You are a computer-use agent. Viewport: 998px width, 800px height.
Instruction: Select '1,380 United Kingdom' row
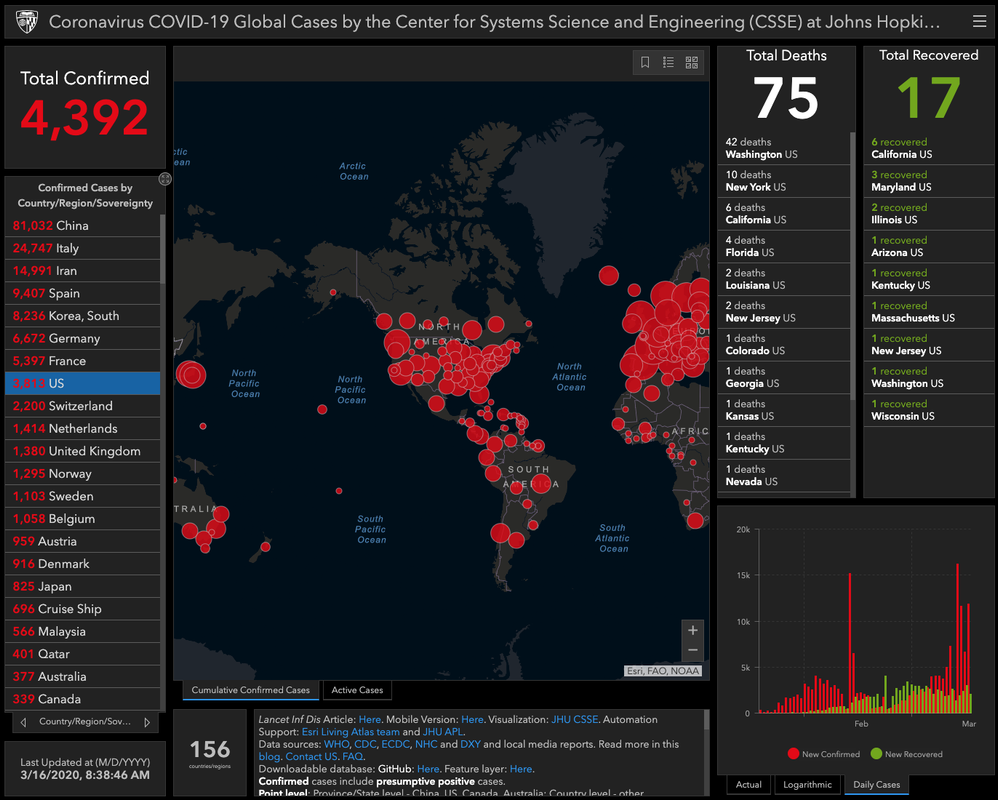pyautogui.click(x=83, y=451)
